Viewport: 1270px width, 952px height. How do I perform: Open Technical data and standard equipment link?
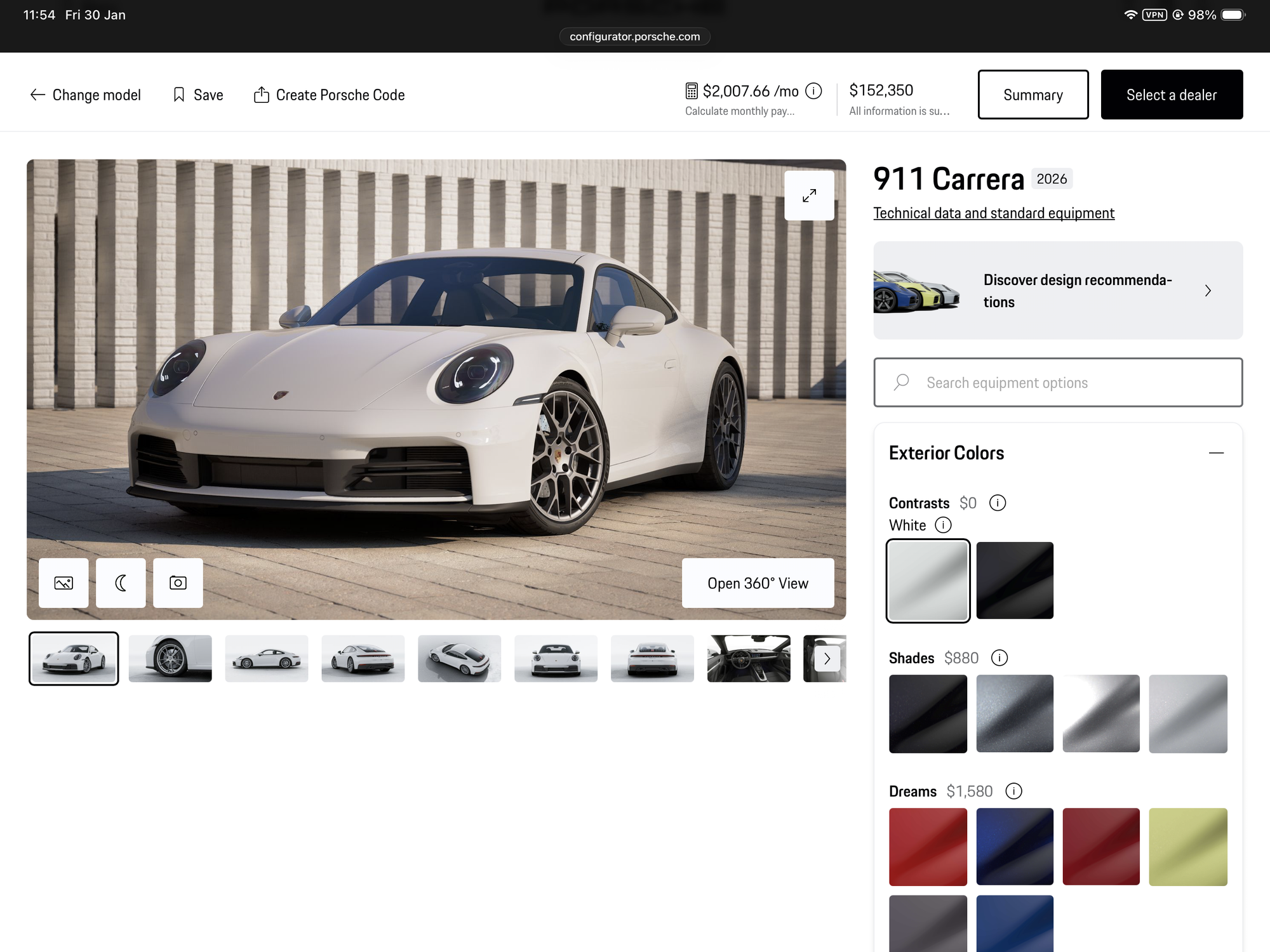(993, 213)
